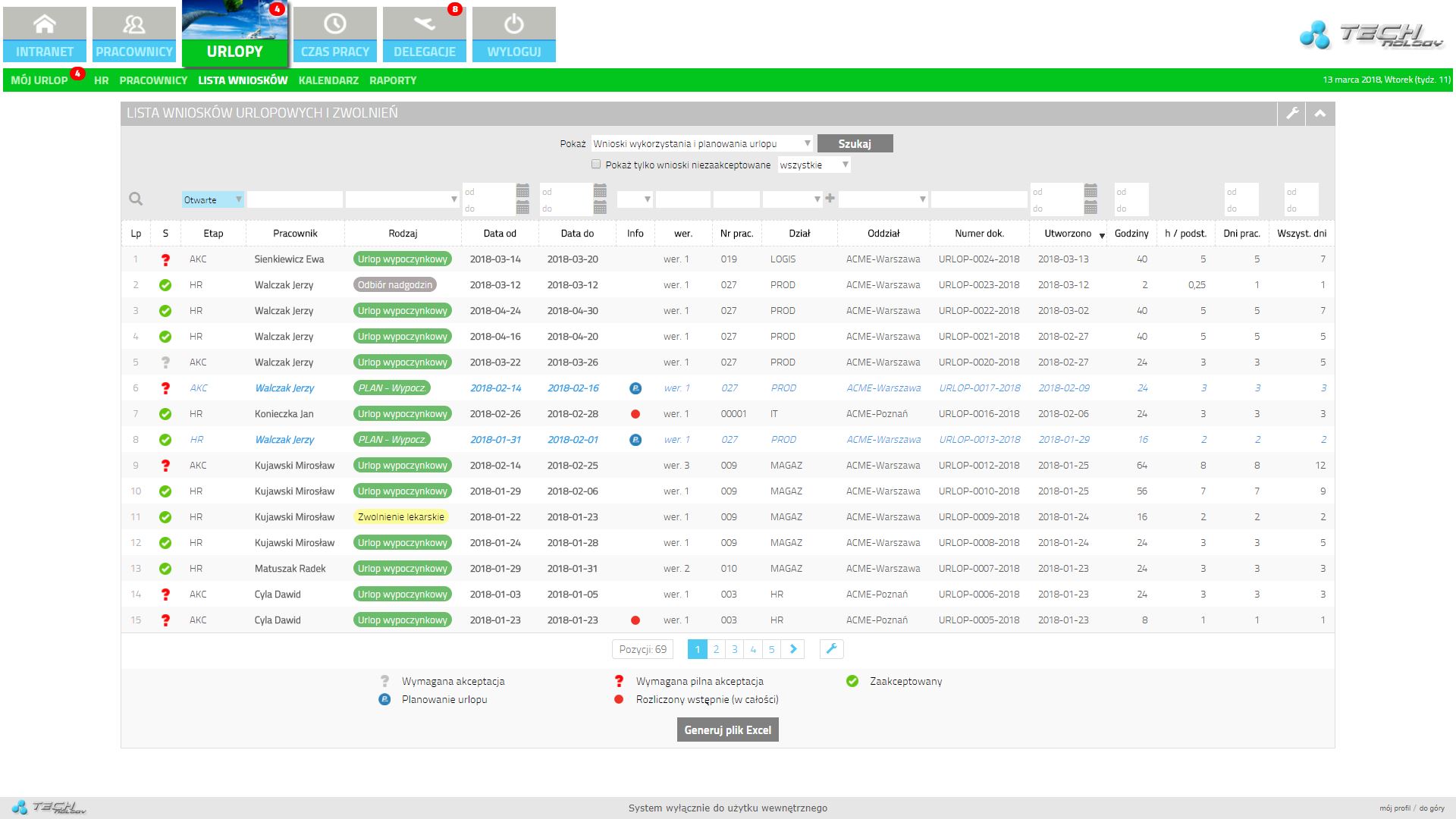
Task: Open the Utworzono date calendar picker
Action: point(1090,190)
